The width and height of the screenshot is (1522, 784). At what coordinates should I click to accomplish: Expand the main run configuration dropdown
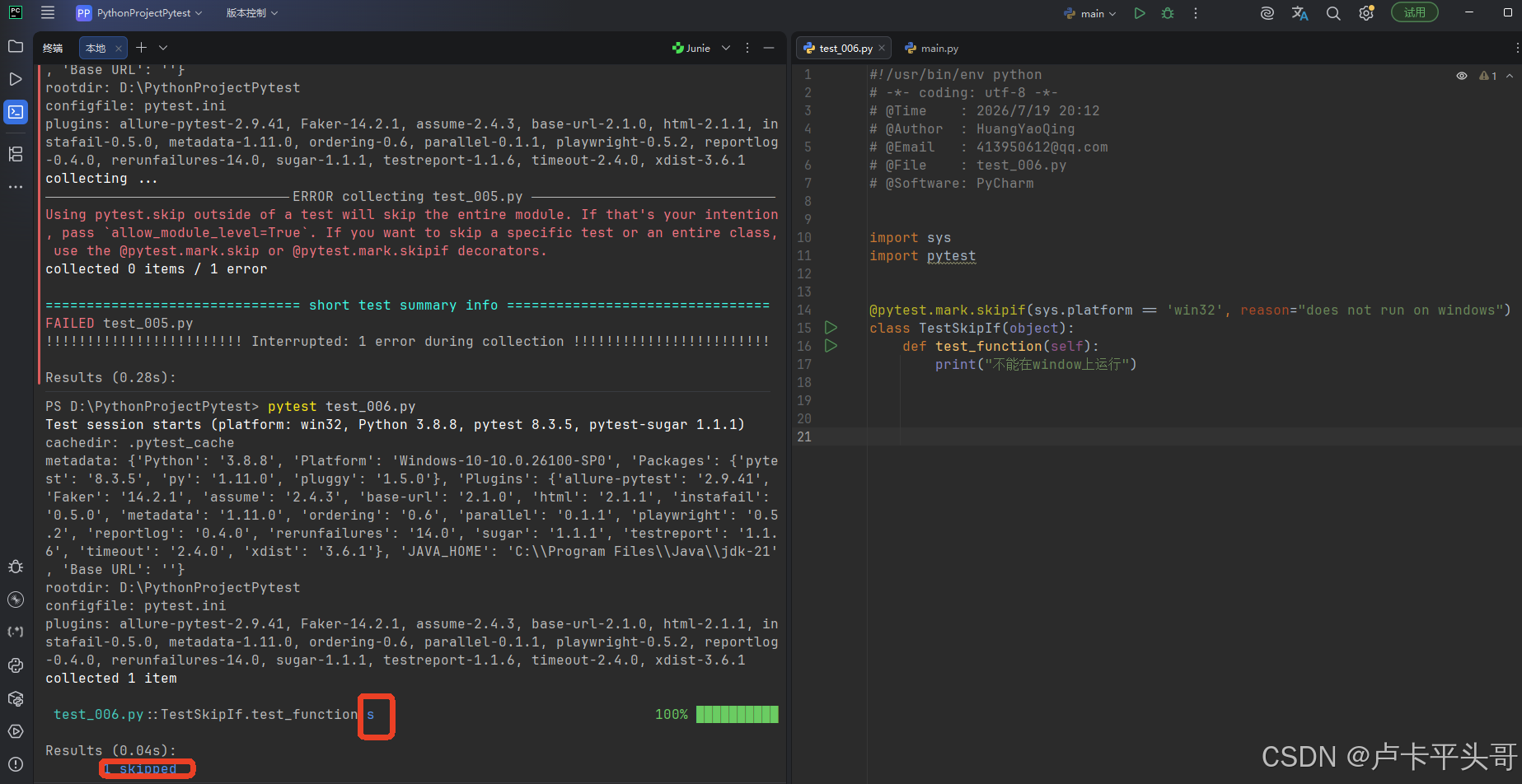(x=1089, y=13)
